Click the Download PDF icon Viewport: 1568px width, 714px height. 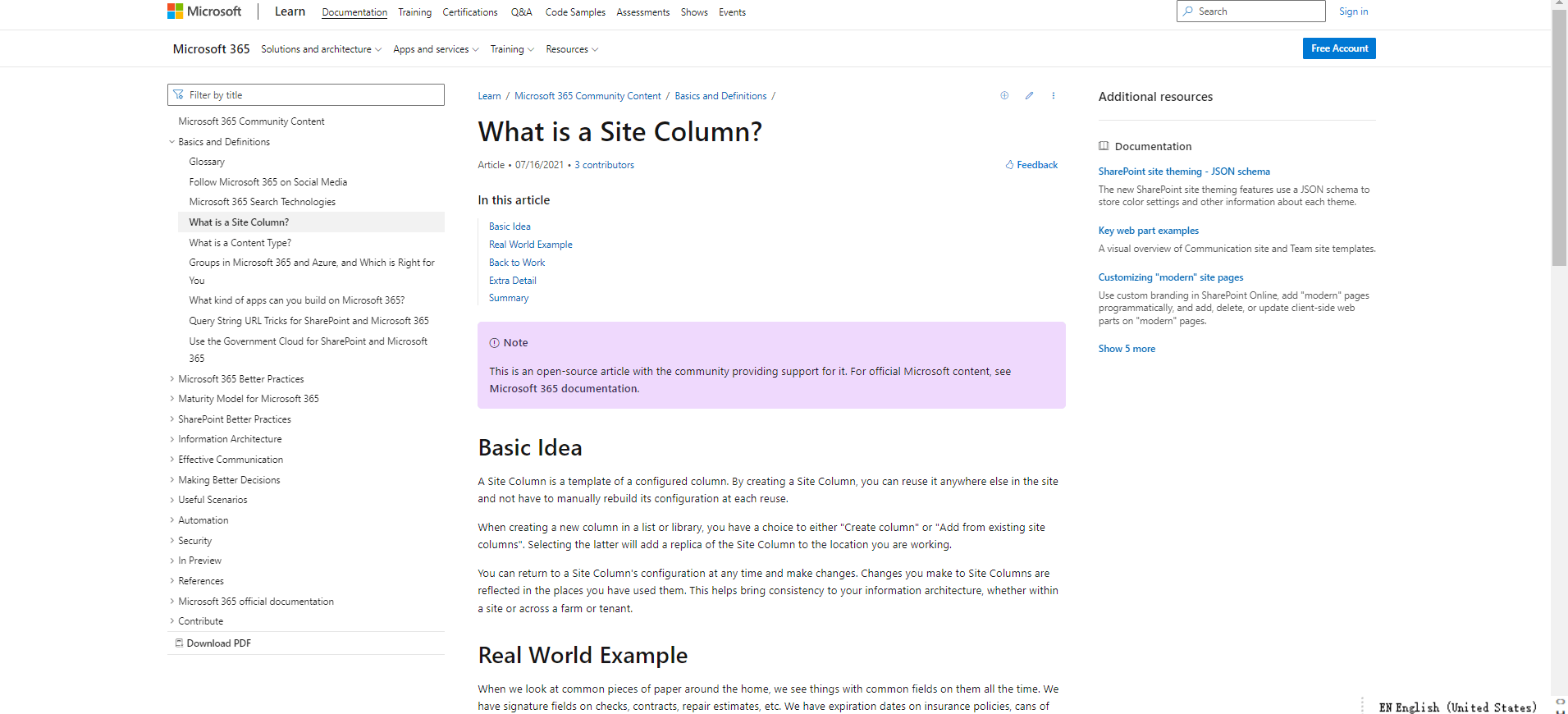[179, 643]
